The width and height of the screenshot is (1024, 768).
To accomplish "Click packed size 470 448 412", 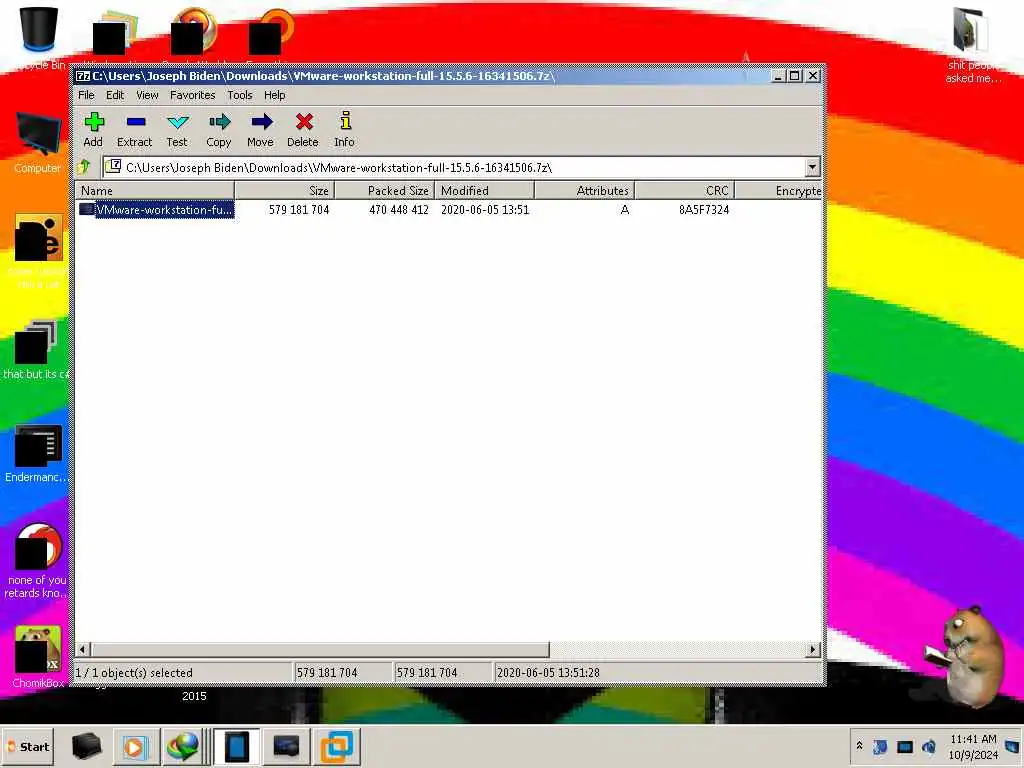I will [x=399, y=210].
